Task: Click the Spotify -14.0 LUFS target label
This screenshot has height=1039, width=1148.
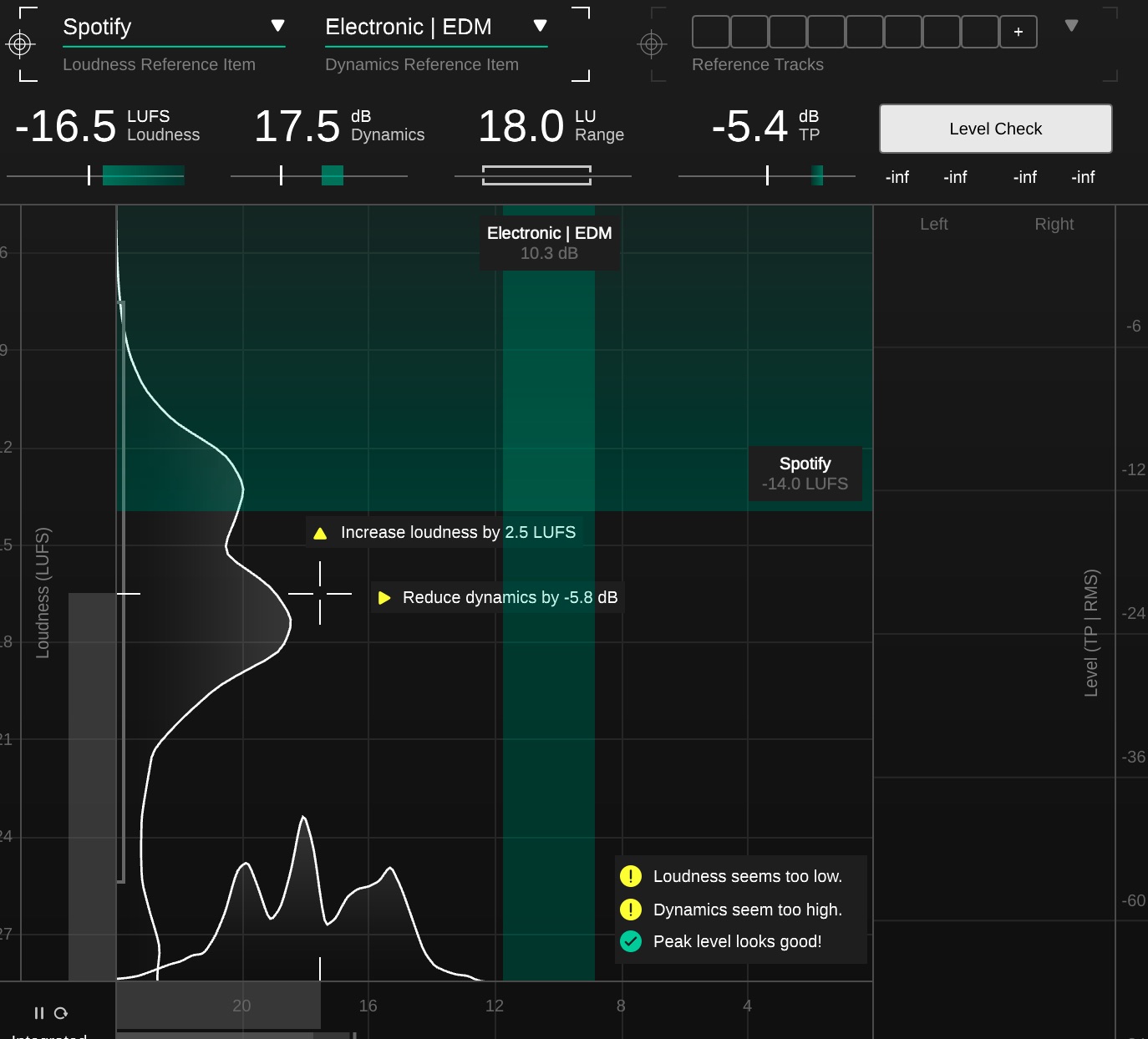Action: click(x=805, y=474)
